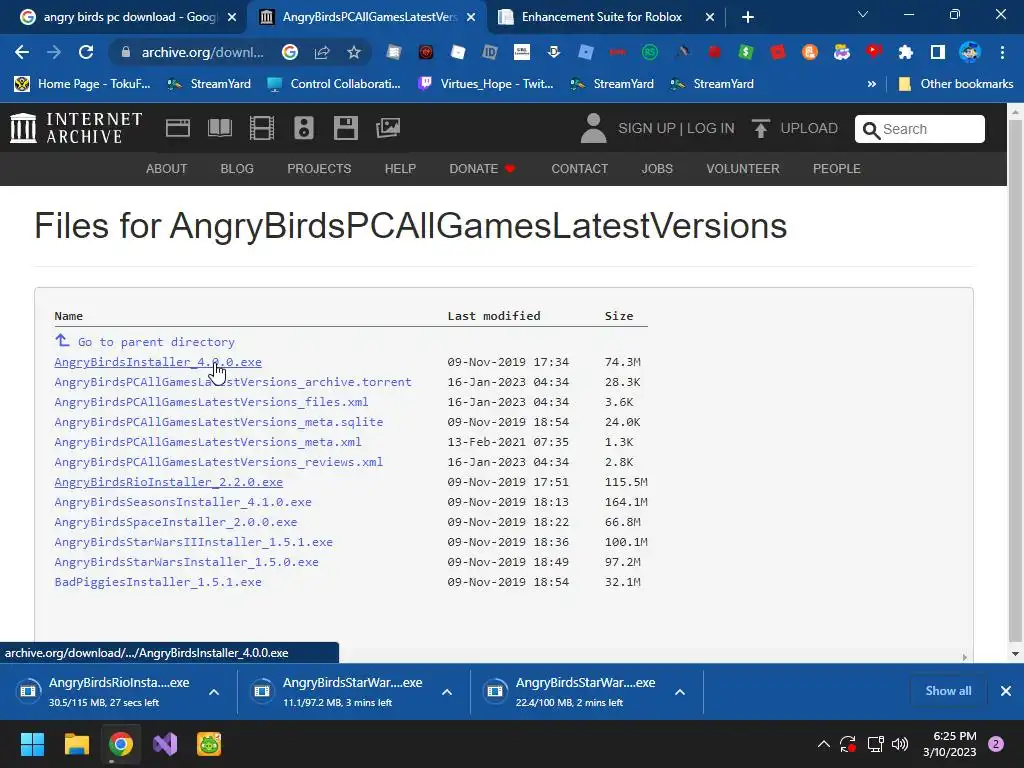Open the HELP menu item

400,168
